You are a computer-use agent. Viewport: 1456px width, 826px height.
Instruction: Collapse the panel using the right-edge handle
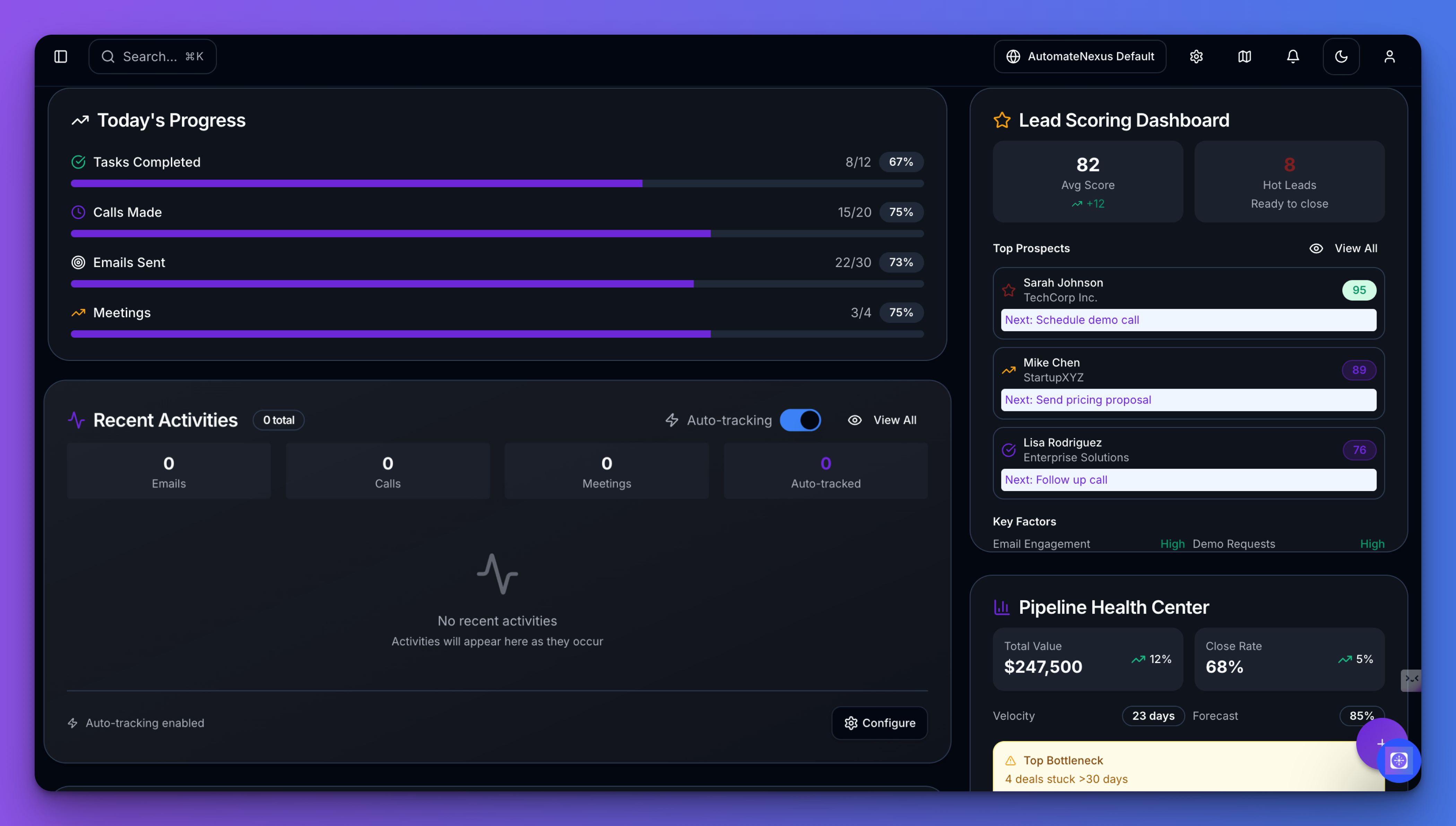coord(1411,680)
